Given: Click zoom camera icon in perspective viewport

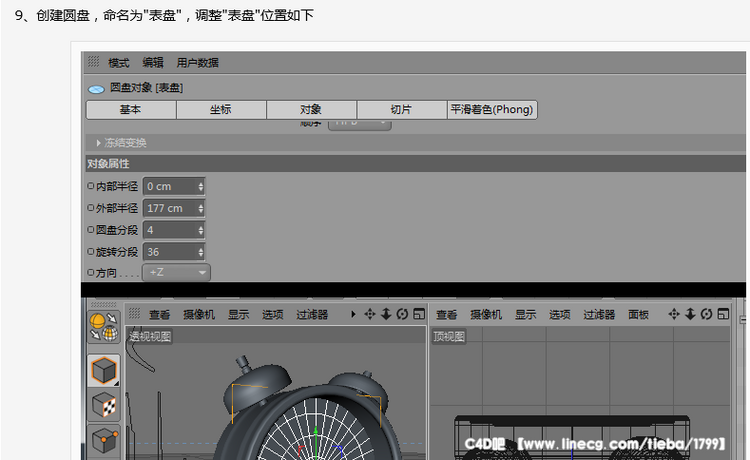Looking at the screenshot, I should pos(386,314).
